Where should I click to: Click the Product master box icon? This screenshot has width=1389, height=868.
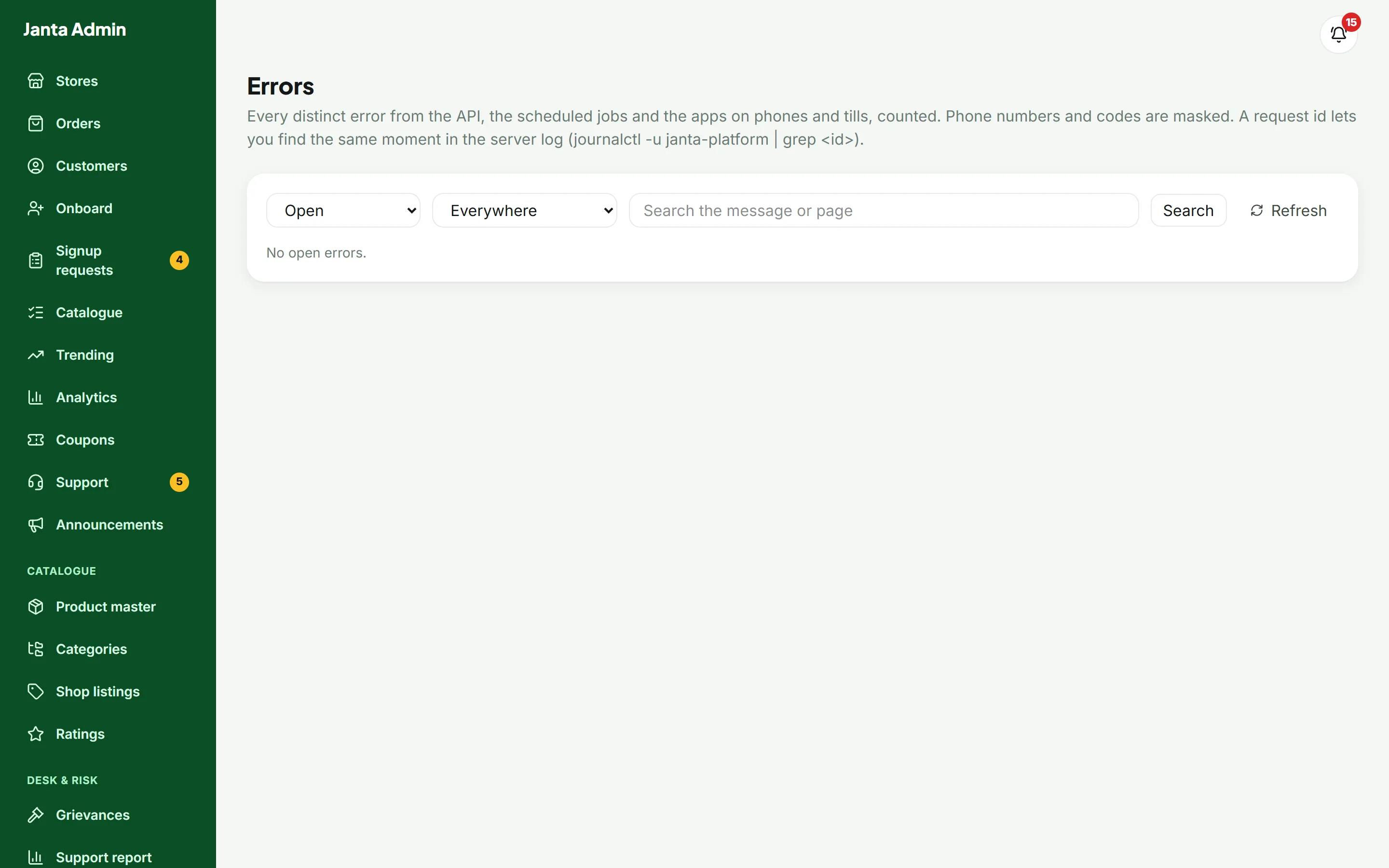(36, 607)
